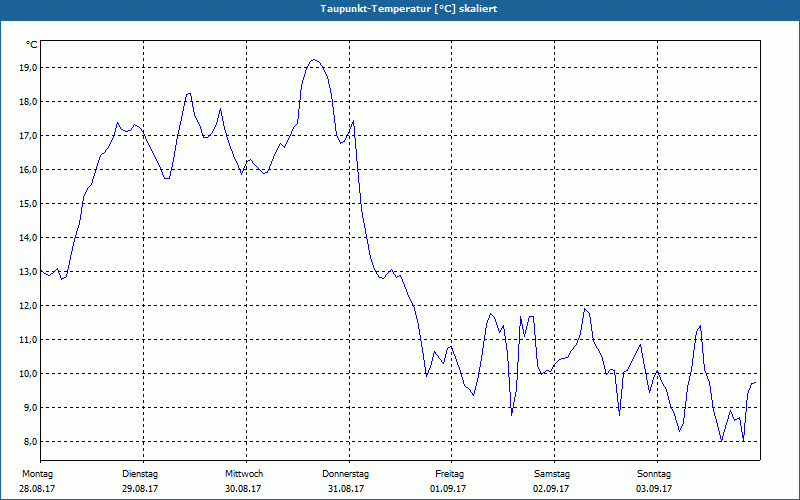Click the date 29.08.17
The image size is (800, 500).
[140, 489]
